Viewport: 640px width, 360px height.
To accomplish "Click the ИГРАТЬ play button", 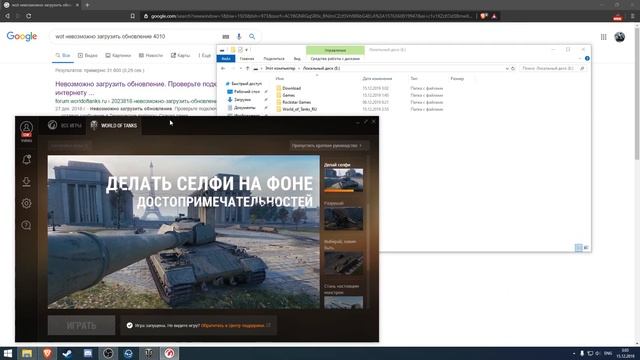I will 82,325.
